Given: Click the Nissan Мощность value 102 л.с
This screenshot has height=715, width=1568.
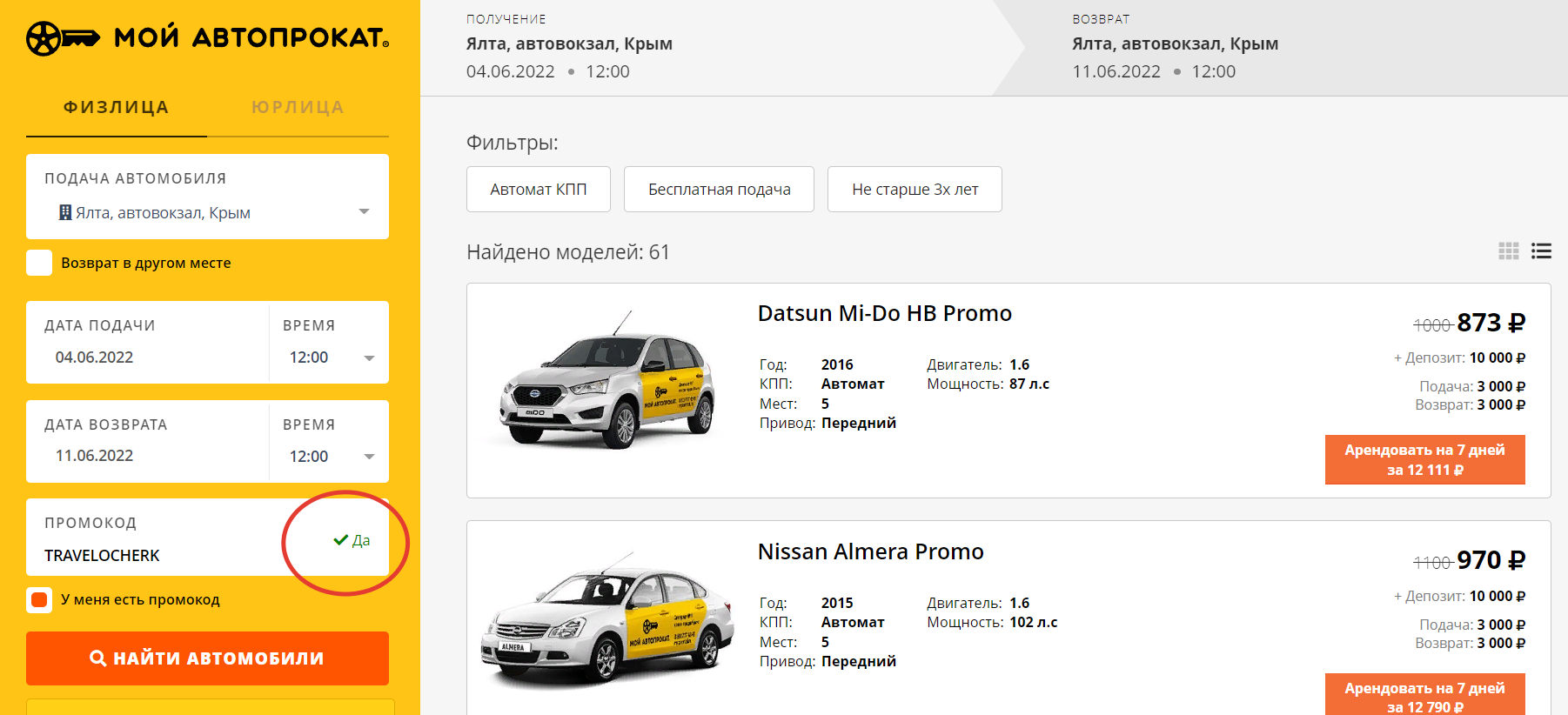Looking at the screenshot, I should [1033, 622].
